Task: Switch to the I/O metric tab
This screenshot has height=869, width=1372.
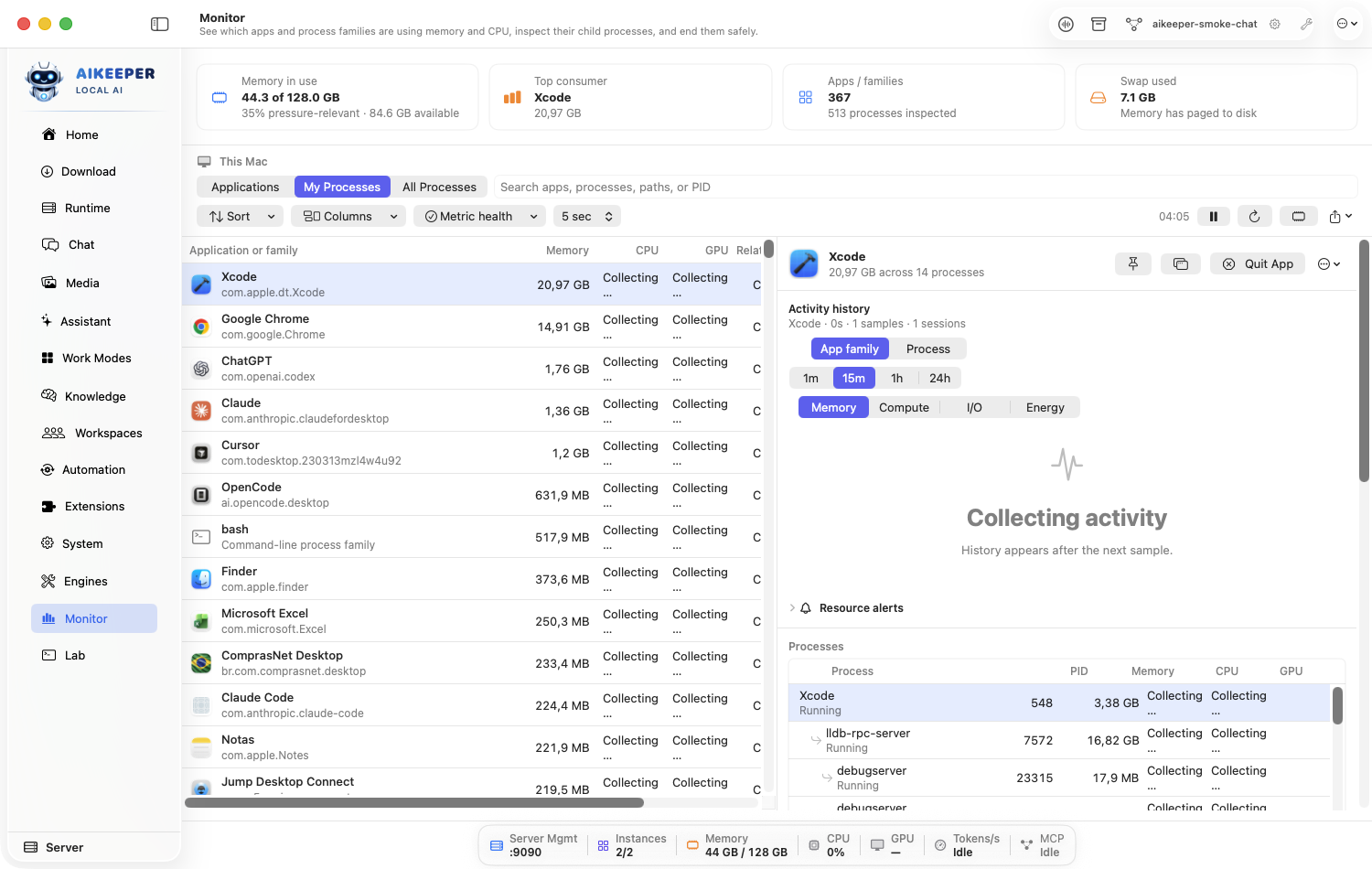Action: coord(974,407)
